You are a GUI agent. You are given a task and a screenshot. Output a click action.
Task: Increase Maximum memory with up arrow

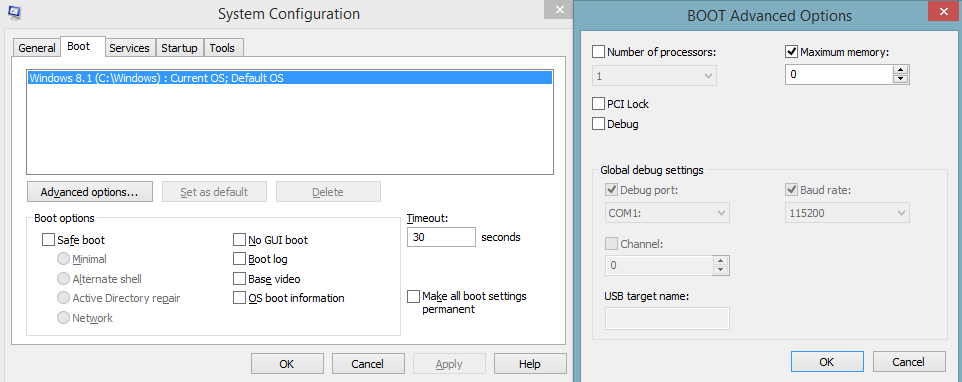coord(901,69)
